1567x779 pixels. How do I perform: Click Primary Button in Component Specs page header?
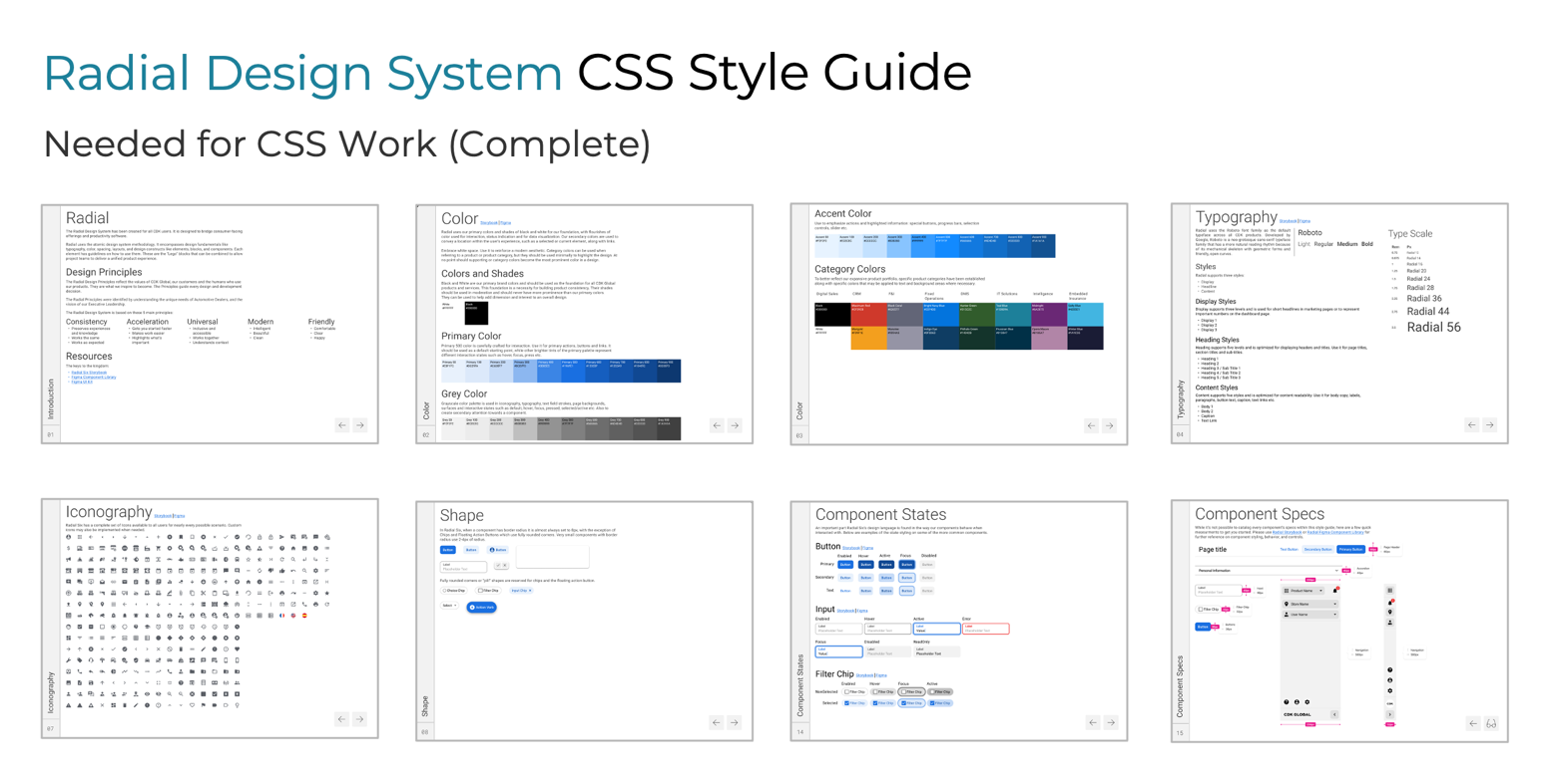coord(1351,549)
